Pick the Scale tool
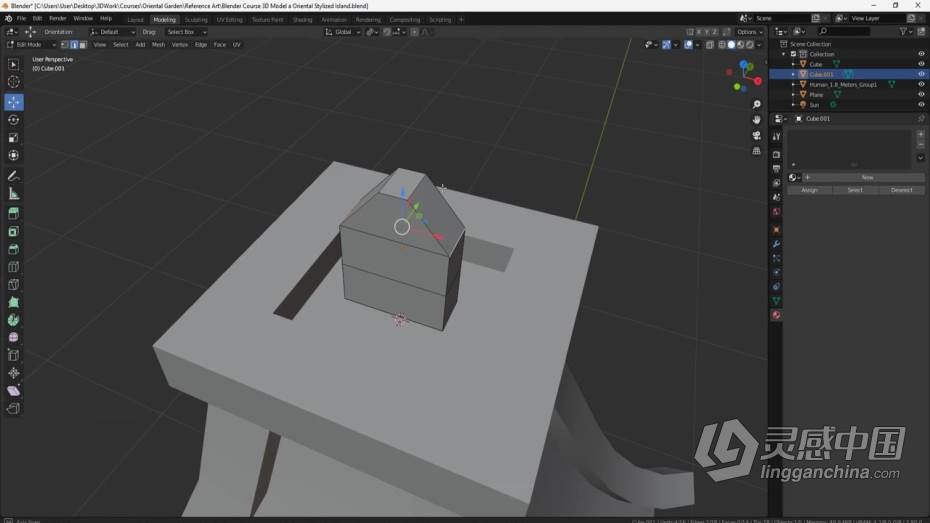The width and height of the screenshot is (930, 523). click(x=14, y=138)
